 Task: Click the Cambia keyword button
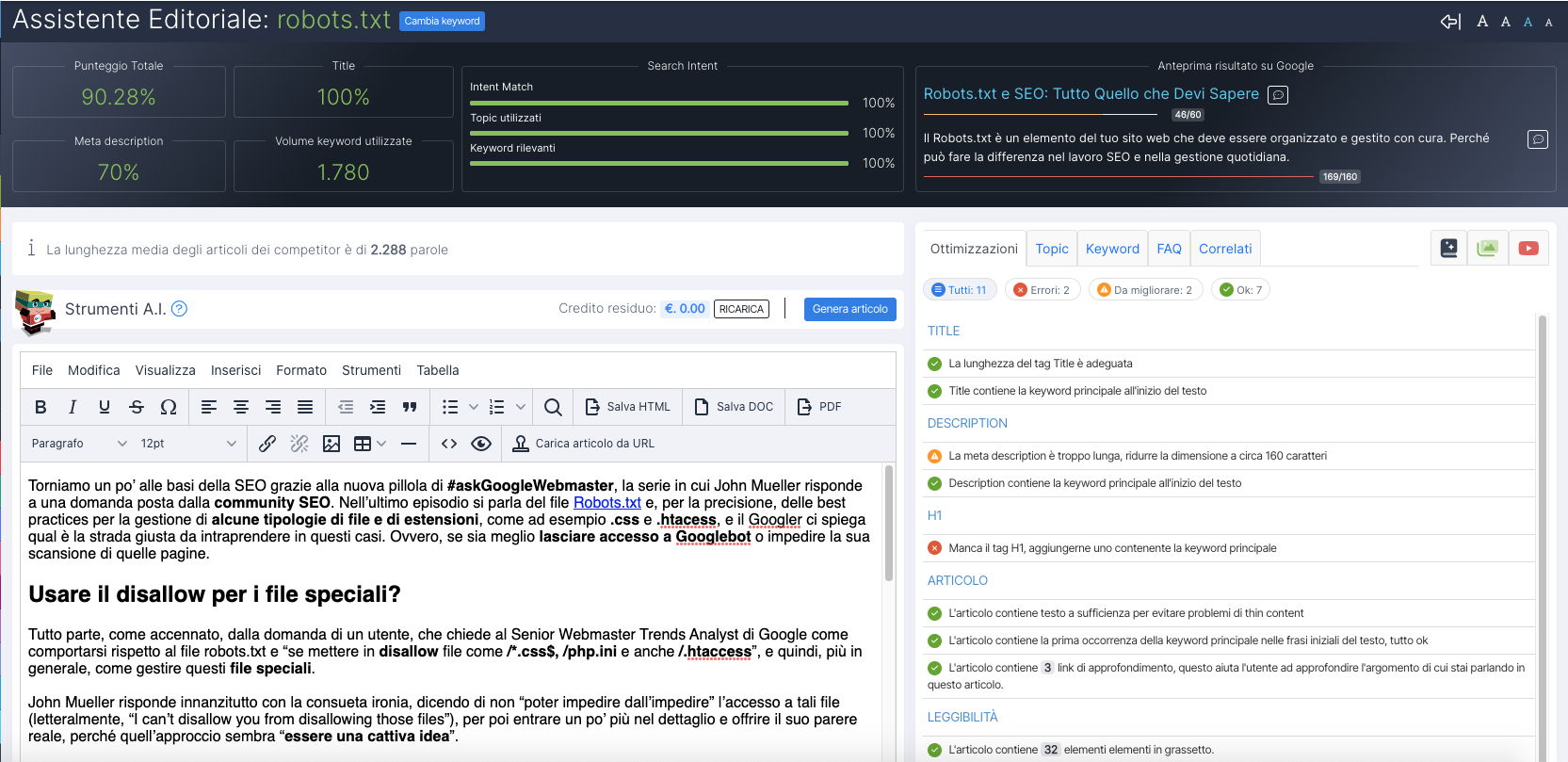click(x=442, y=21)
